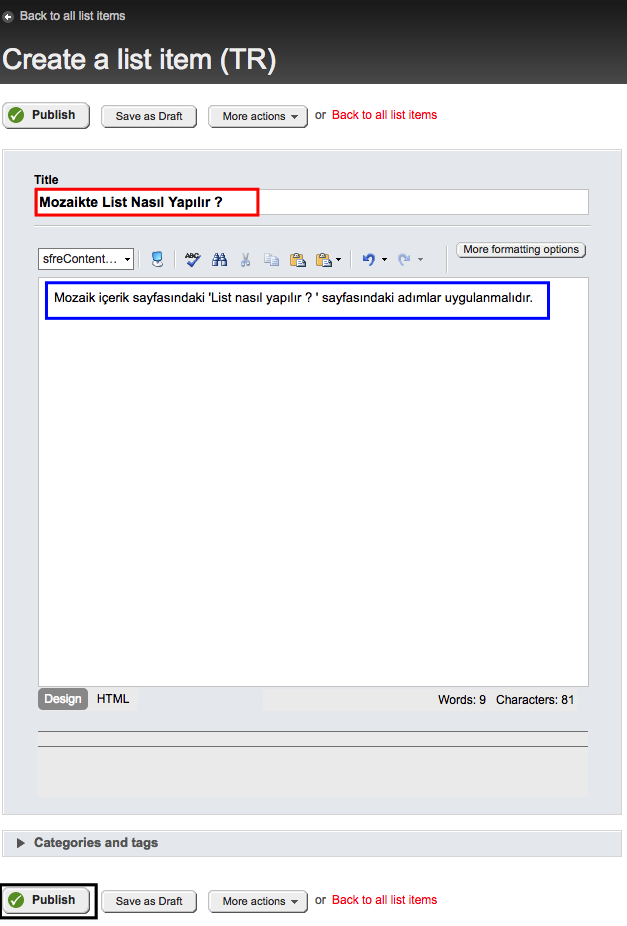627x926 pixels.
Task: Open the Paste options dropdown arrow
Action: [338, 259]
